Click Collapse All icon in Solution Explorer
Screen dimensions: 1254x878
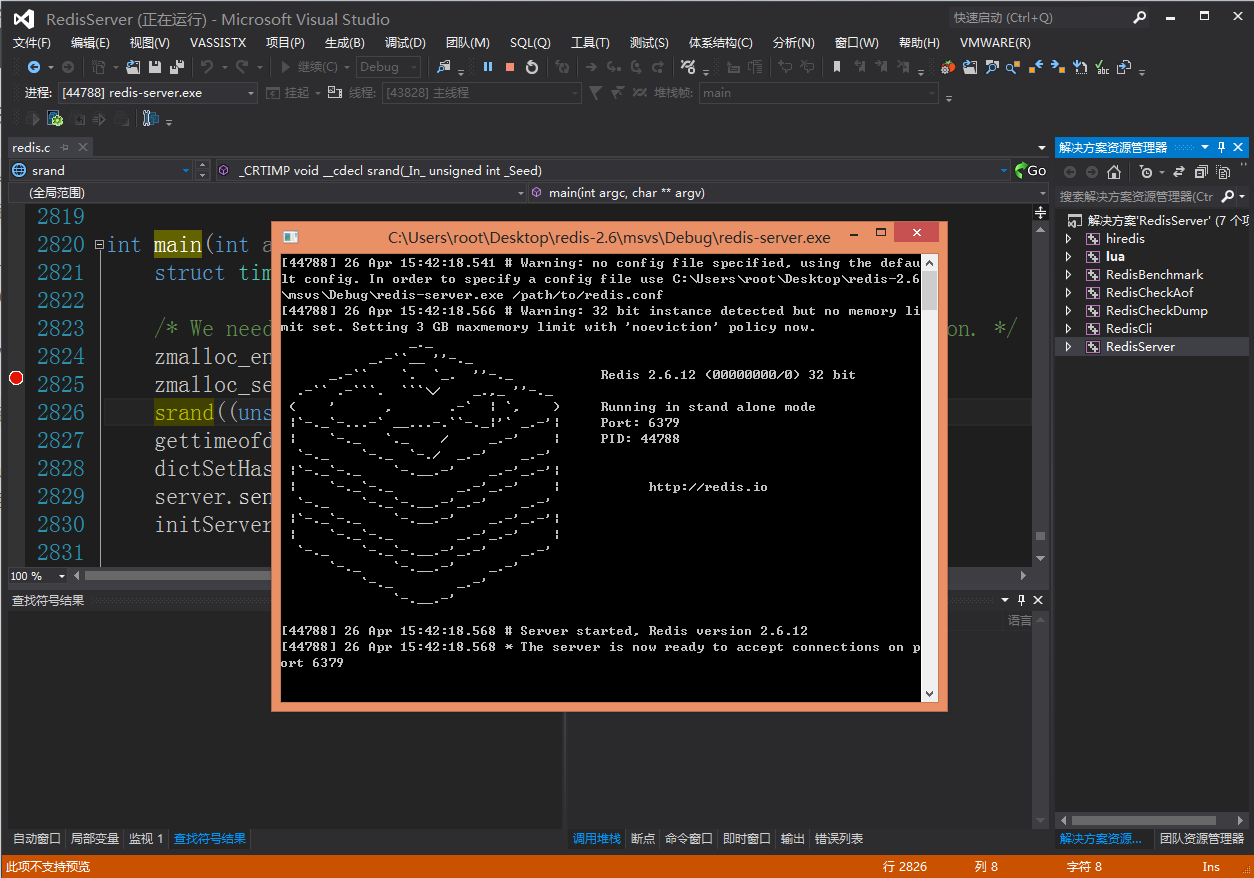pyautogui.click(x=1201, y=172)
